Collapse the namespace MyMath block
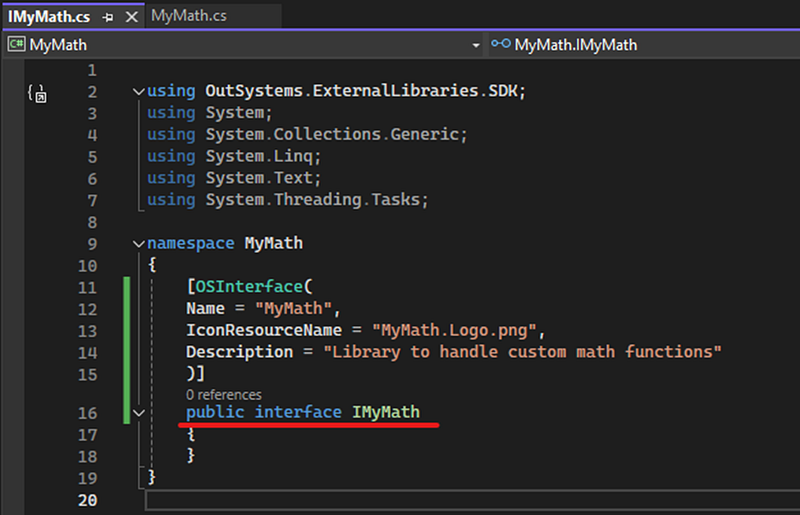This screenshot has height=515, width=800. click(138, 244)
